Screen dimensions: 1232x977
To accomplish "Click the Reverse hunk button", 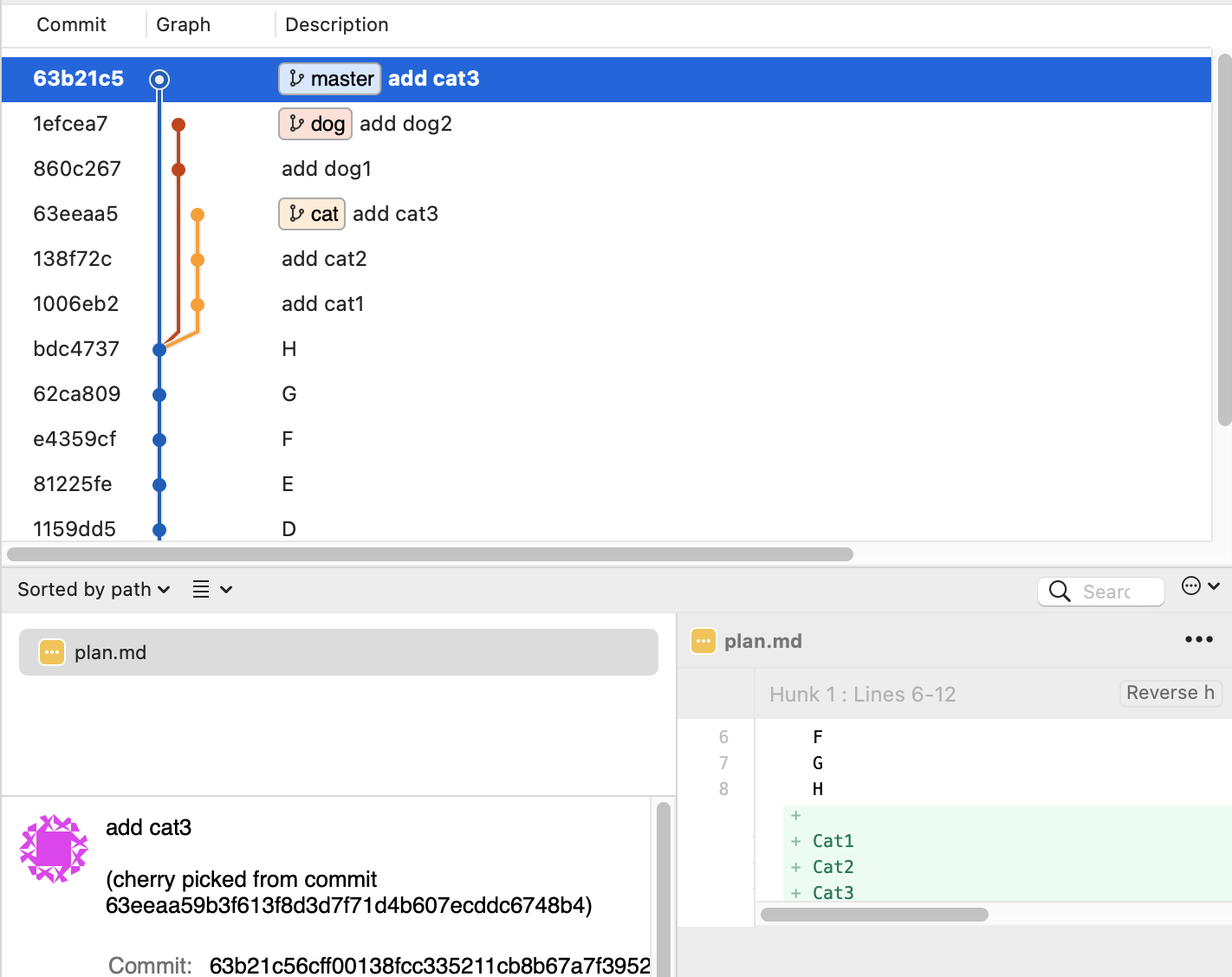I will click(x=1170, y=693).
